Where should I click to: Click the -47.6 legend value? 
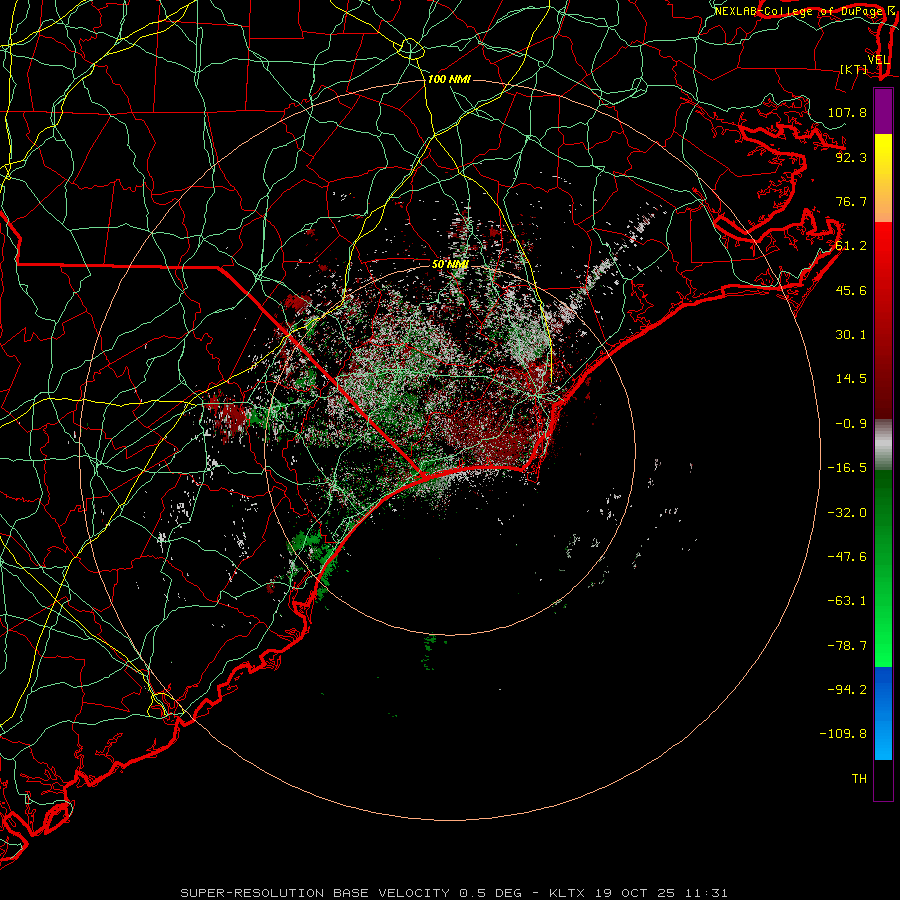[x=847, y=557]
